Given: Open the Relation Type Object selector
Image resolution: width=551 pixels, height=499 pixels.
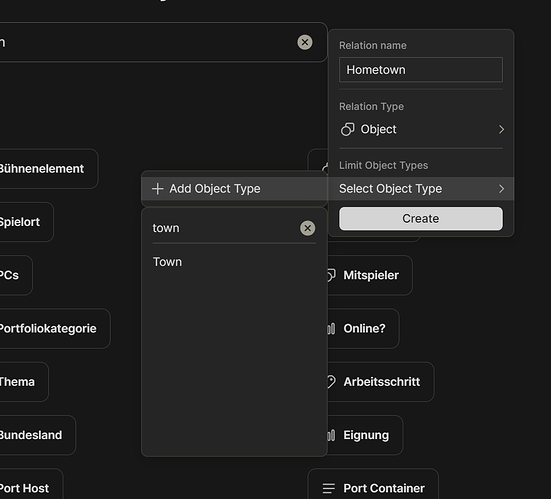Looking at the screenshot, I should click(421, 129).
